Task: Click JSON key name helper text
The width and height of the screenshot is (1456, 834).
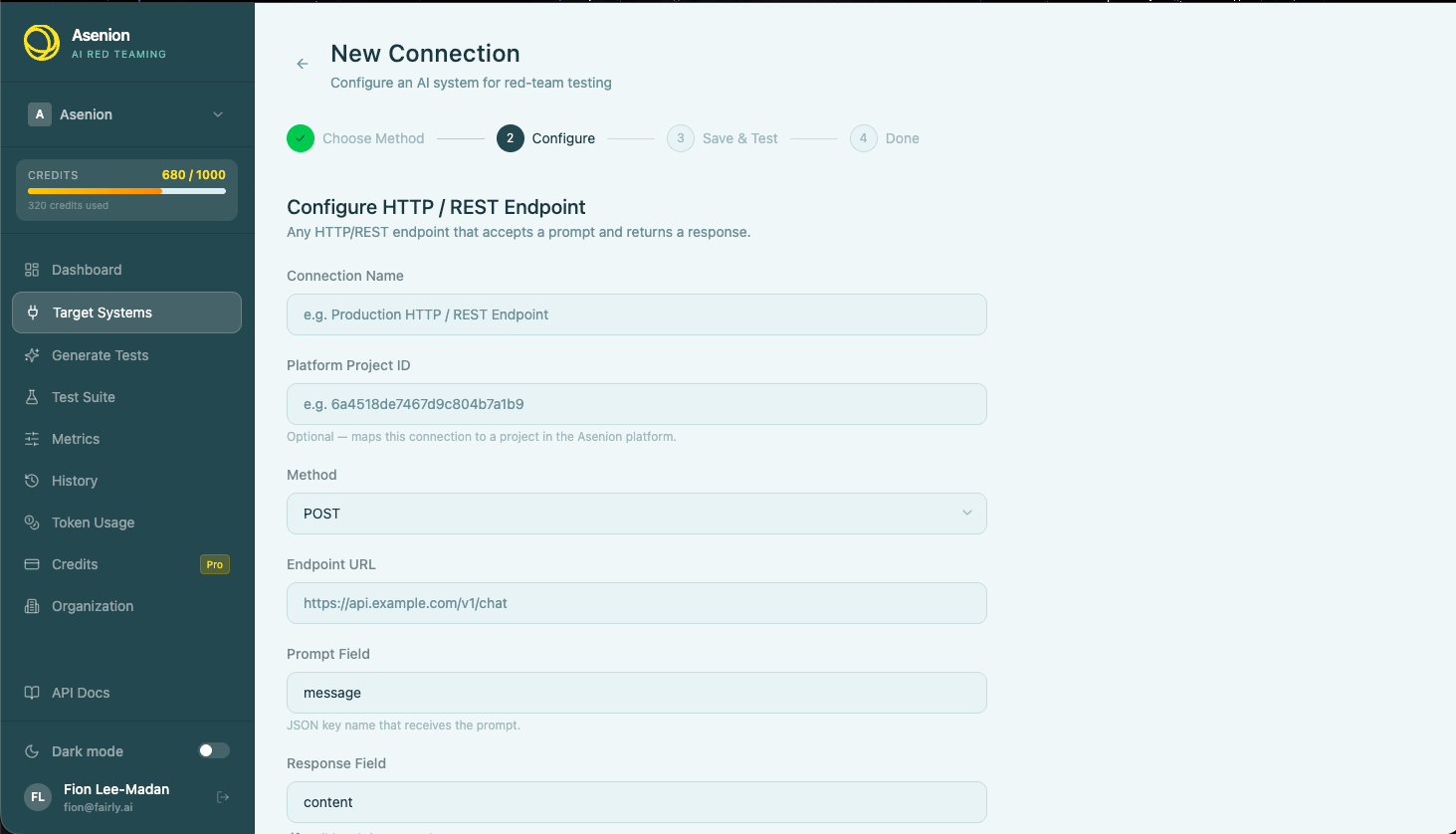Action: [403, 726]
